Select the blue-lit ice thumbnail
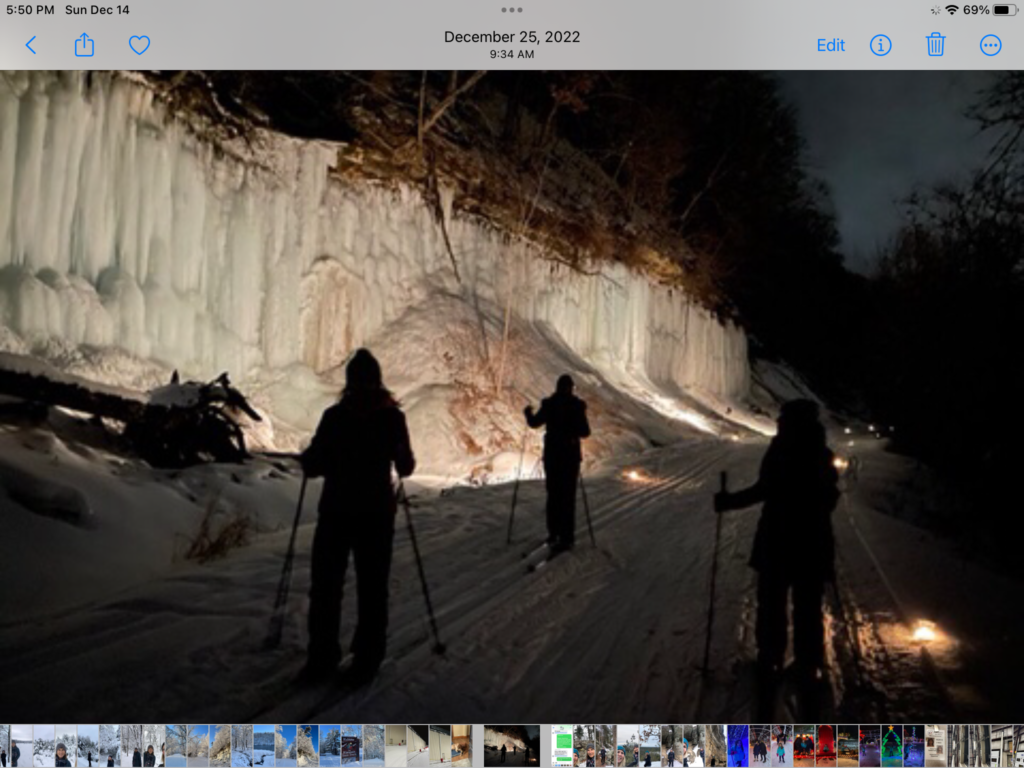1024x768 pixels. [737, 746]
